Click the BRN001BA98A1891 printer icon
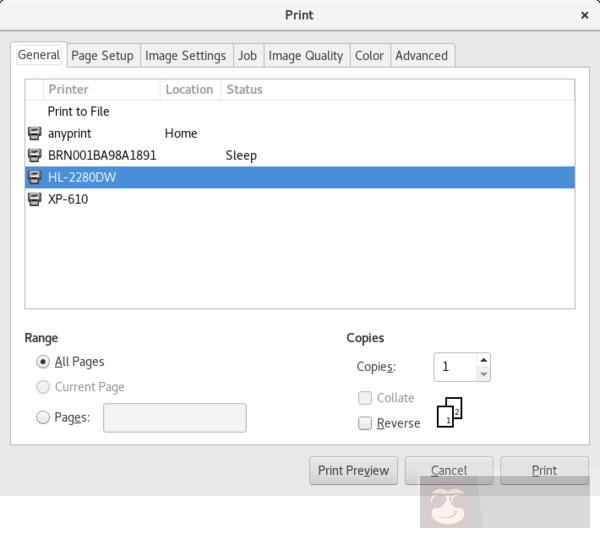Screen dimensions: 600x533 pyautogui.click(x=35, y=155)
